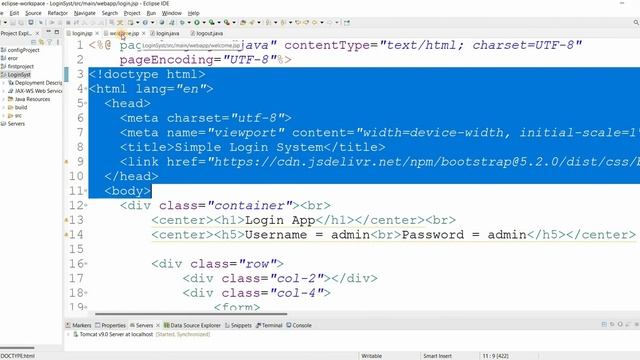Screen dimensions: 640x360
Task: Open the Console view tab
Action: tap(299, 325)
